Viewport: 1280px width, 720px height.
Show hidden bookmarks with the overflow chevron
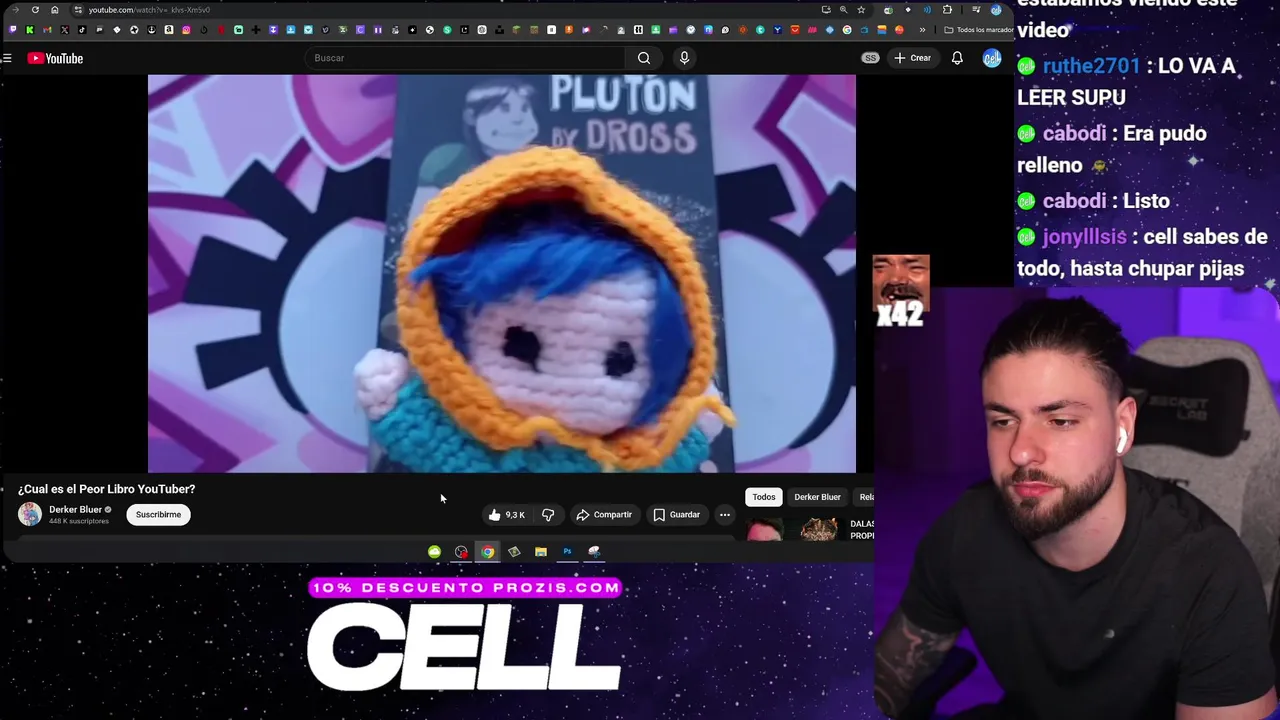point(922,30)
